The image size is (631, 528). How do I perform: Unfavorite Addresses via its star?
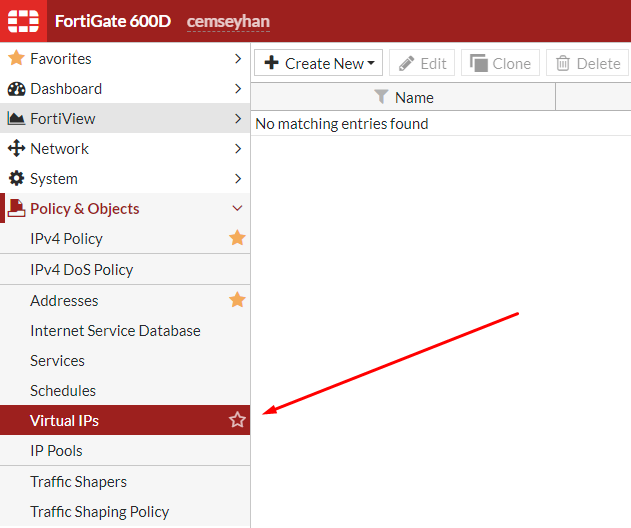pos(237,299)
